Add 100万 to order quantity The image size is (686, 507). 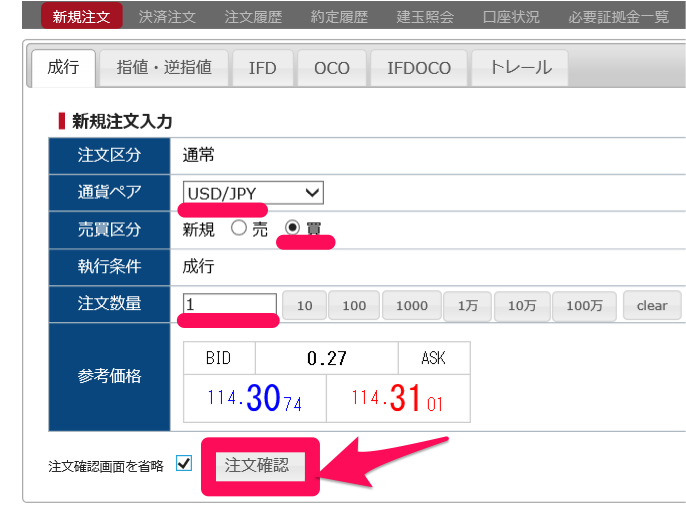584,305
